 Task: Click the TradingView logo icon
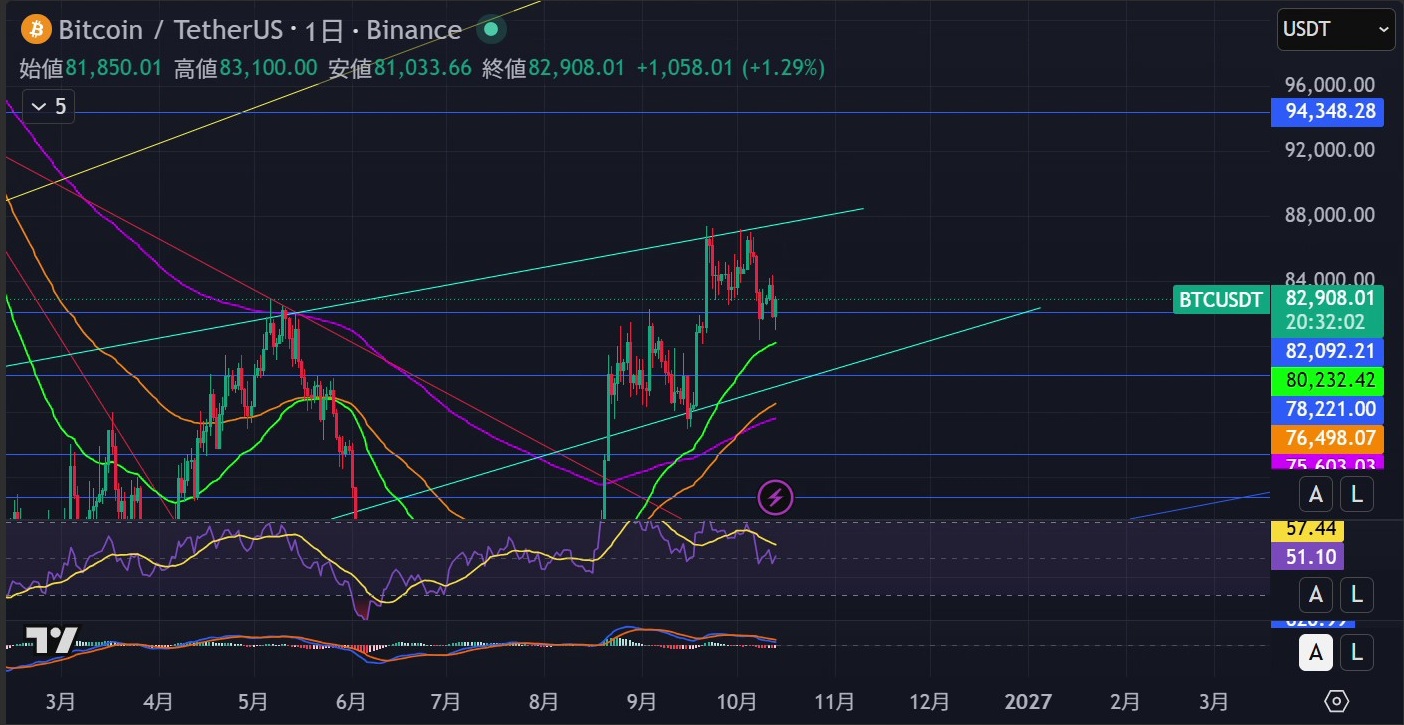pyautogui.click(x=50, y=641)
